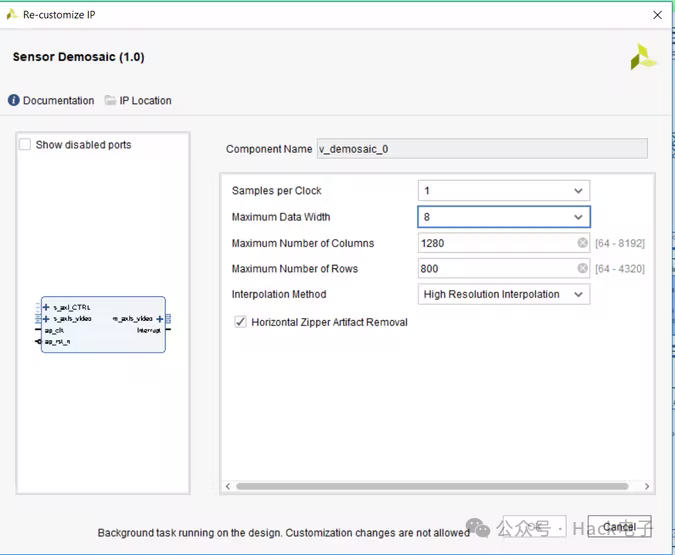Click the Cancel button
The width and height of the screenshot is (675, 555).
(x=619, y=527)
